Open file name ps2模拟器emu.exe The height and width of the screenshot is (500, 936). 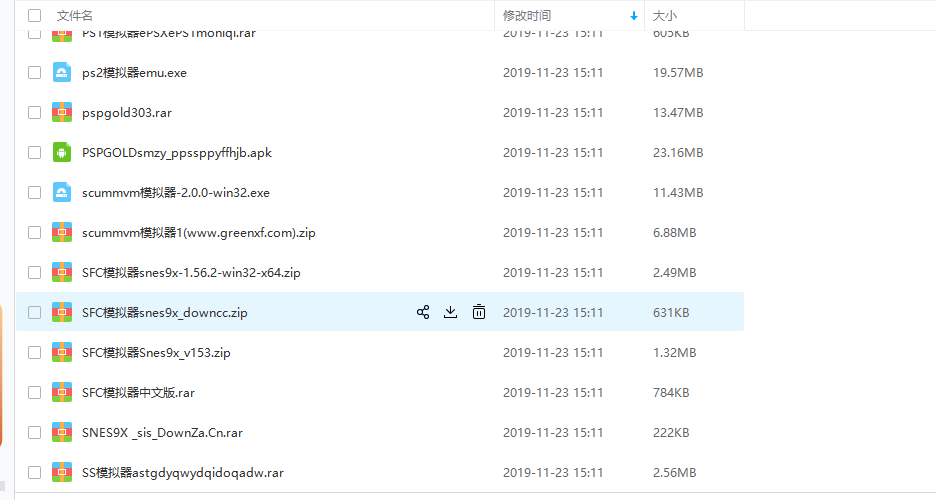[134, 73]
